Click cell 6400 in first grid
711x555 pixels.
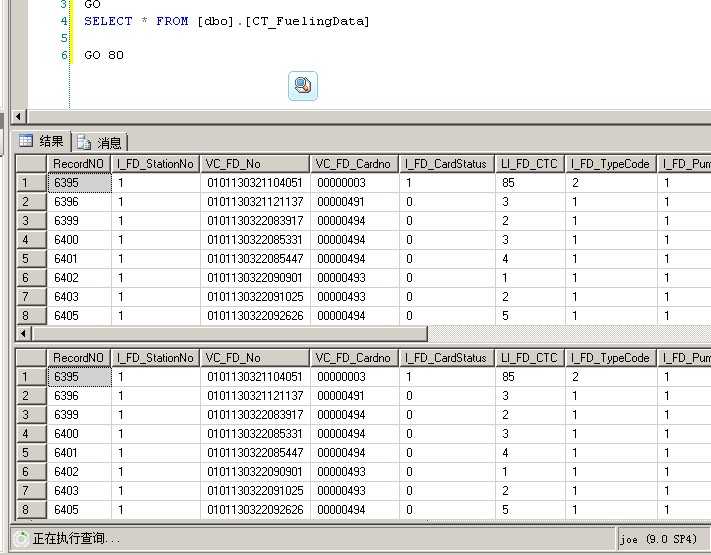click(x=79, y=239)
